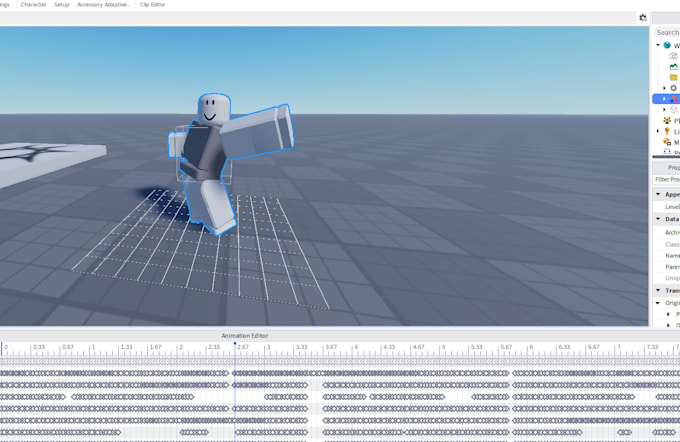Select the green Terrain icon in Explorer
This screenshot has height=442, width=680.
673,67
